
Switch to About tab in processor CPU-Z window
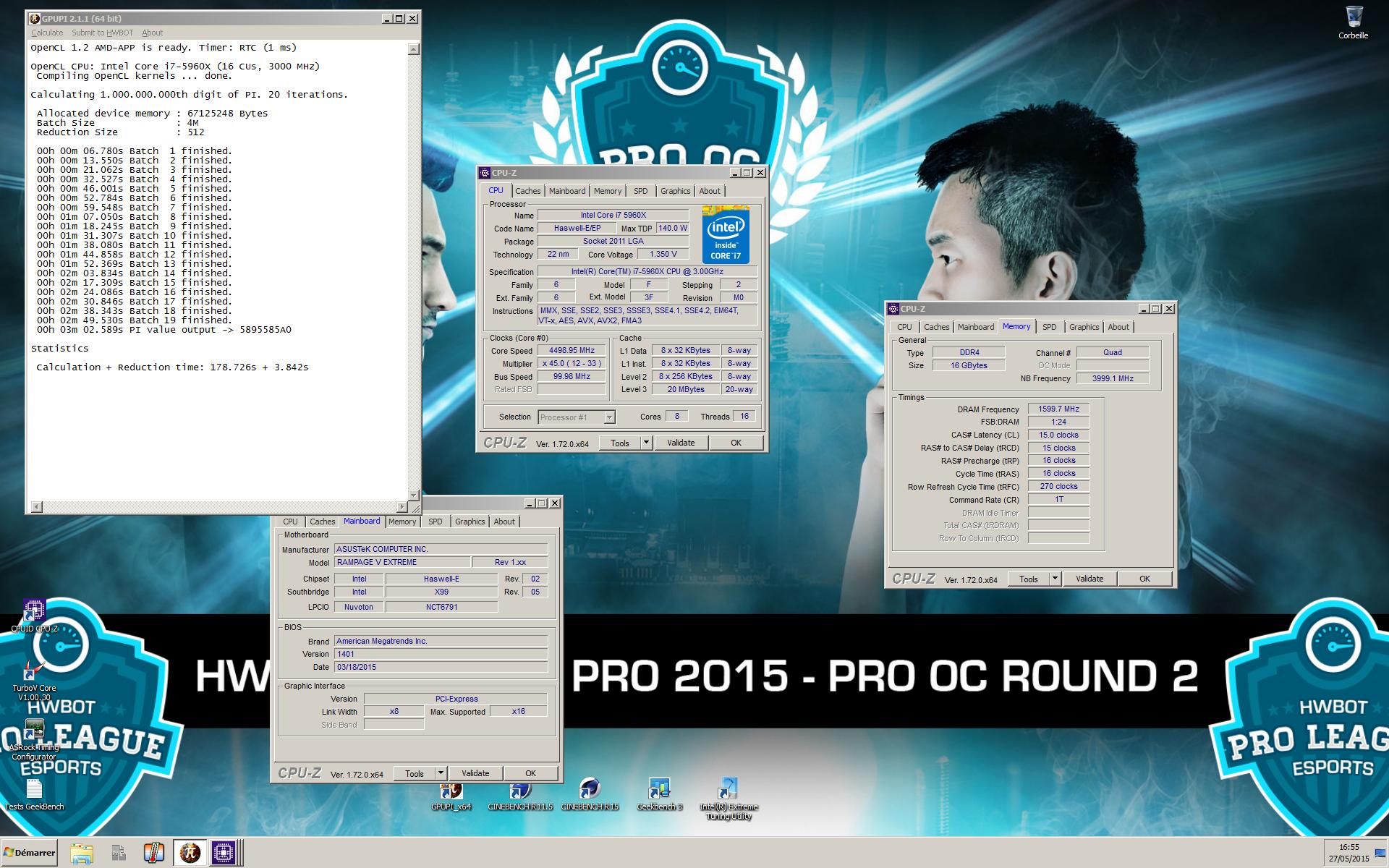click(x=710, y=191)
